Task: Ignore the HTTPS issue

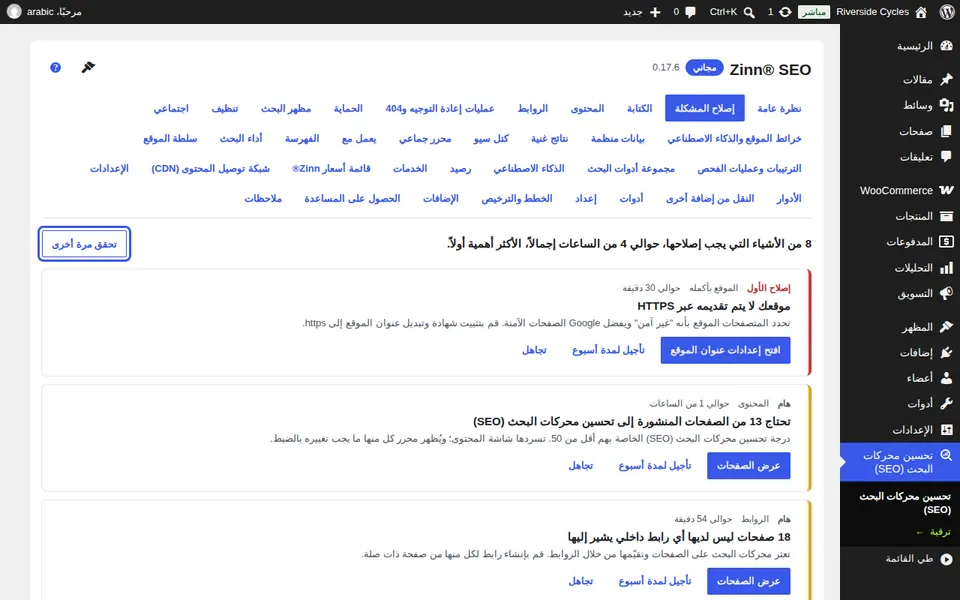Action: [x=534, y=350]
